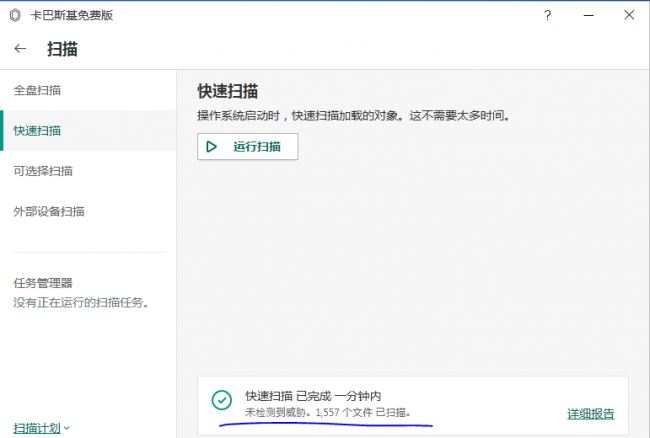The height and width of the screenshot is (438, 650).
Task: Open help with the question mark icon
Action: coord(547,15)
